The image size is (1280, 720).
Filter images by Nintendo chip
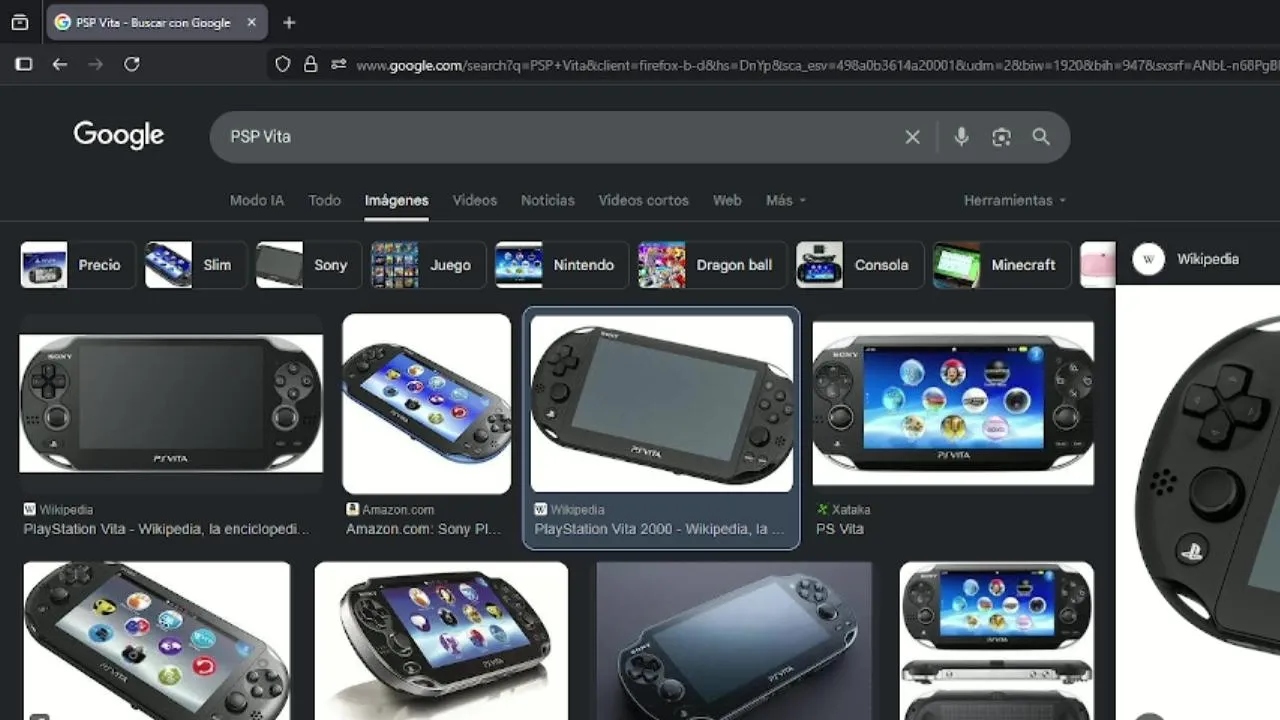tap(562, 265)
